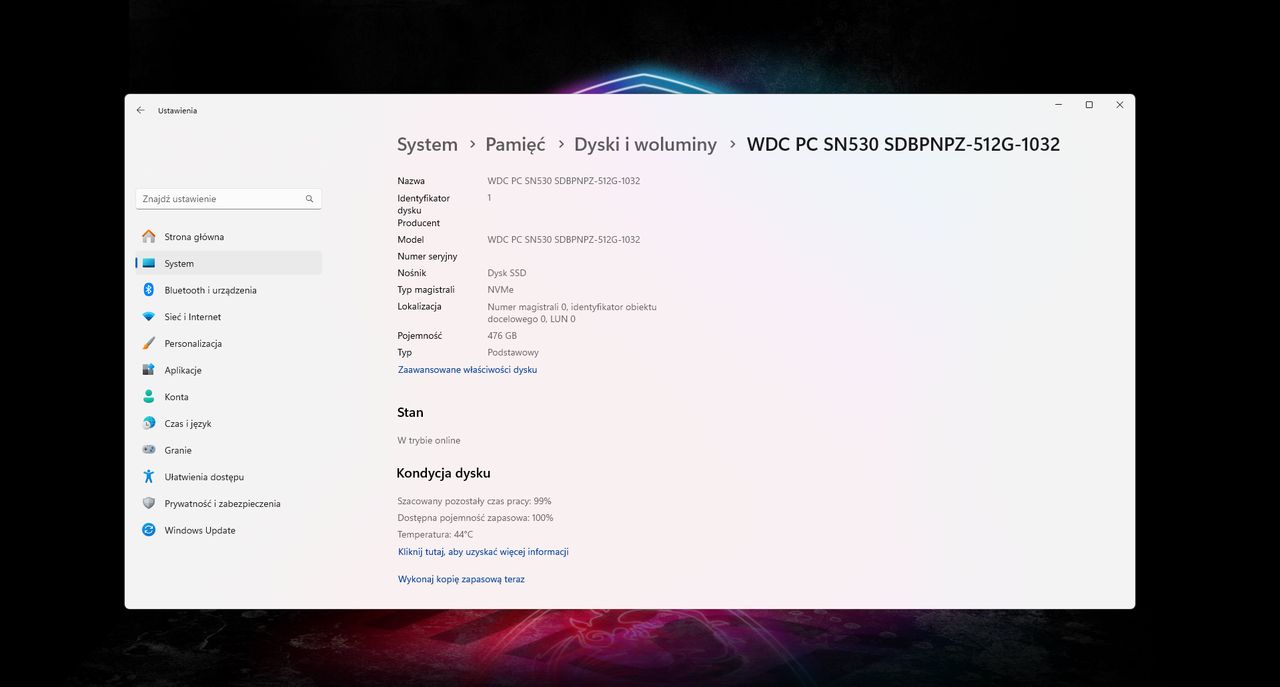Screen dimensions: 1280x687
Task: Click the System monitor icon
Action: pos(149,263)
